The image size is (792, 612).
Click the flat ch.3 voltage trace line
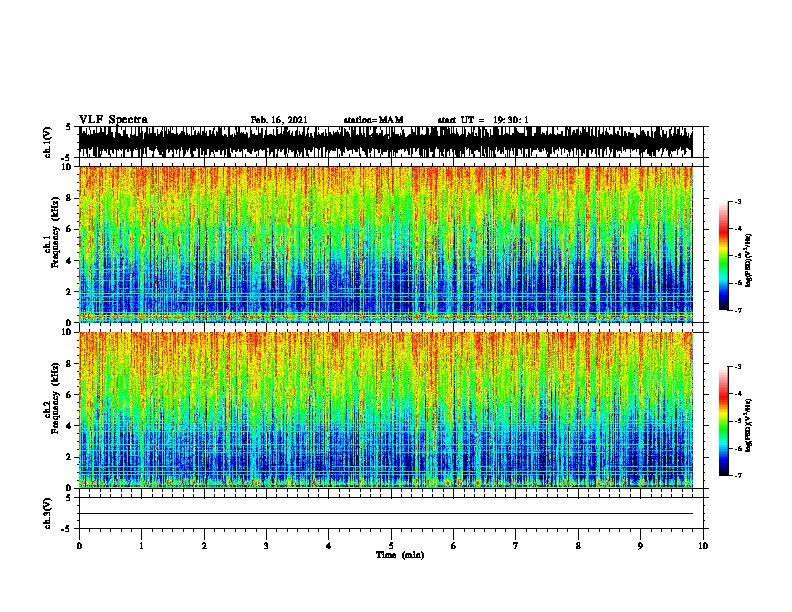(386, 514)
